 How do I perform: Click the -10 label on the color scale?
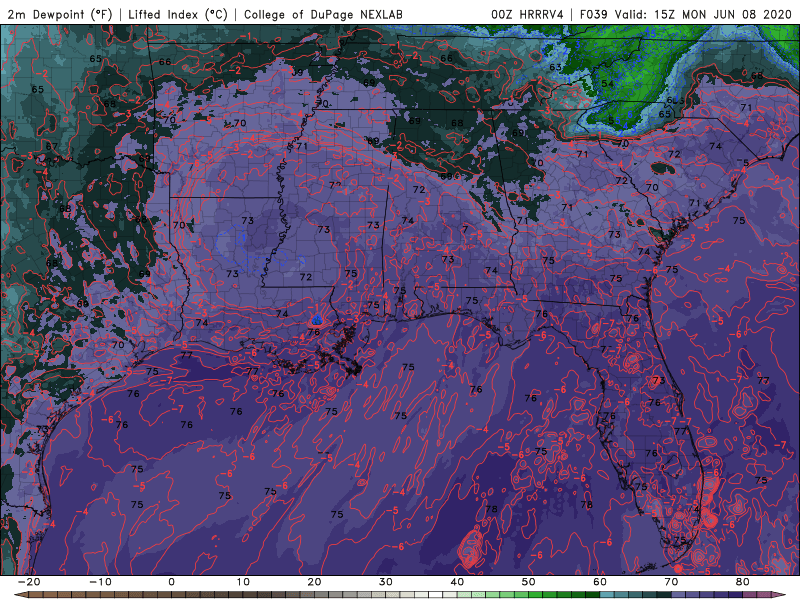coord(100,582)
